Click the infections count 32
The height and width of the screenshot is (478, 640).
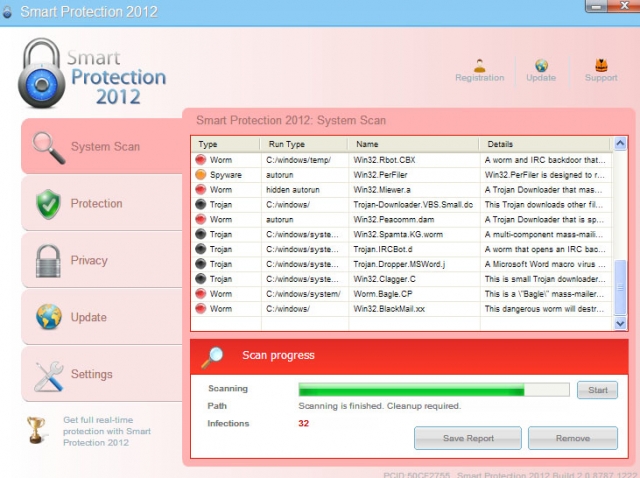tap(304, 423)
